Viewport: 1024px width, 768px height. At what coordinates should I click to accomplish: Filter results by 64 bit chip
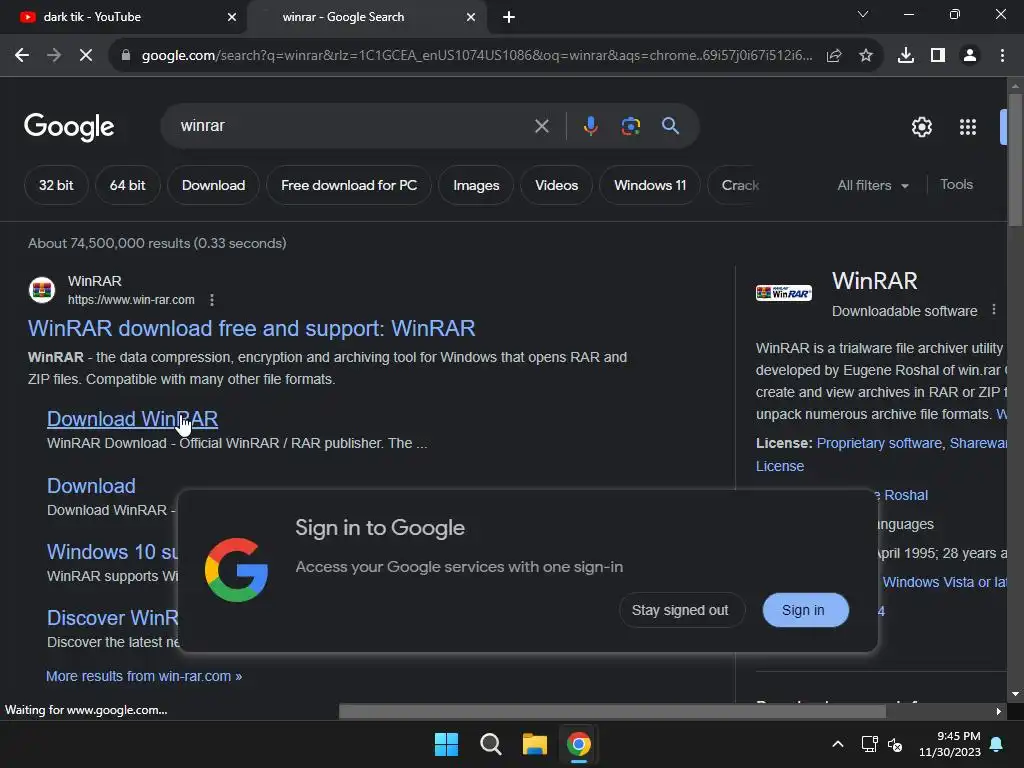point(127,185)
